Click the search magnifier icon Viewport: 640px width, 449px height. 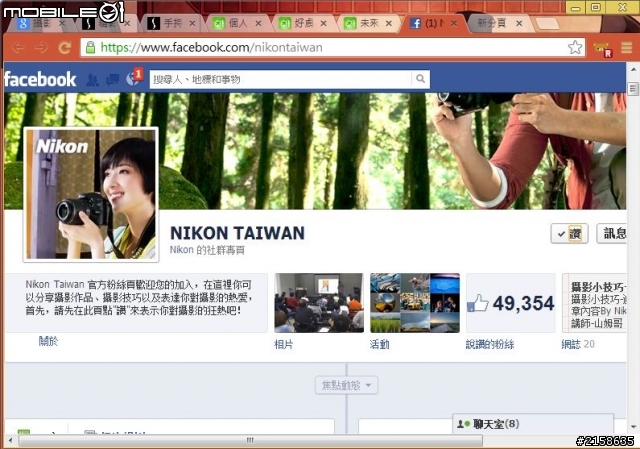click(x=420, y=79)
